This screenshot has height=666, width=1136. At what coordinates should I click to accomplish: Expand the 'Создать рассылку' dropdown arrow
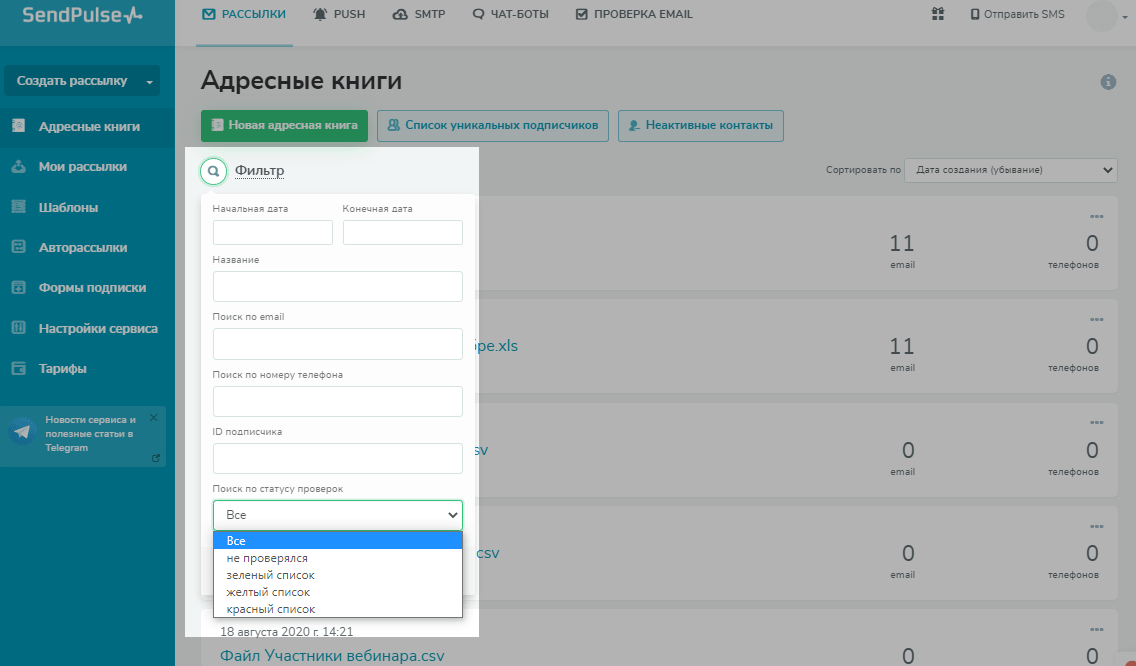click(x=149, y=82)
